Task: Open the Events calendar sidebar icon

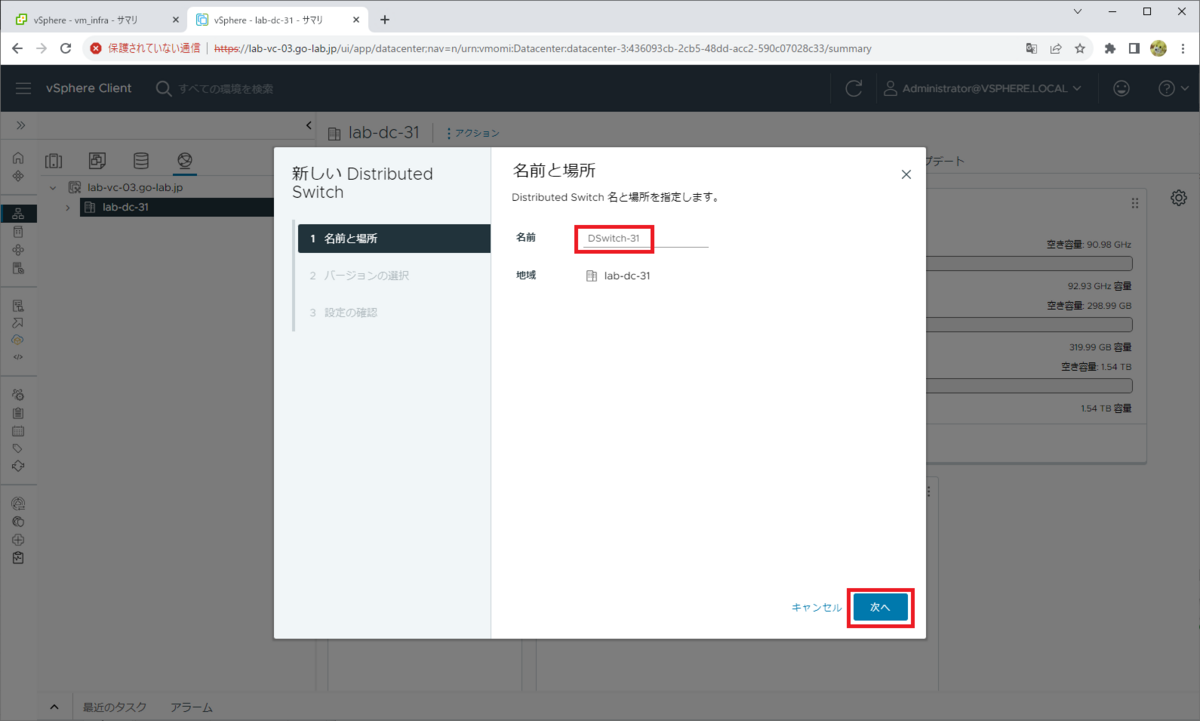Action: 18,431
